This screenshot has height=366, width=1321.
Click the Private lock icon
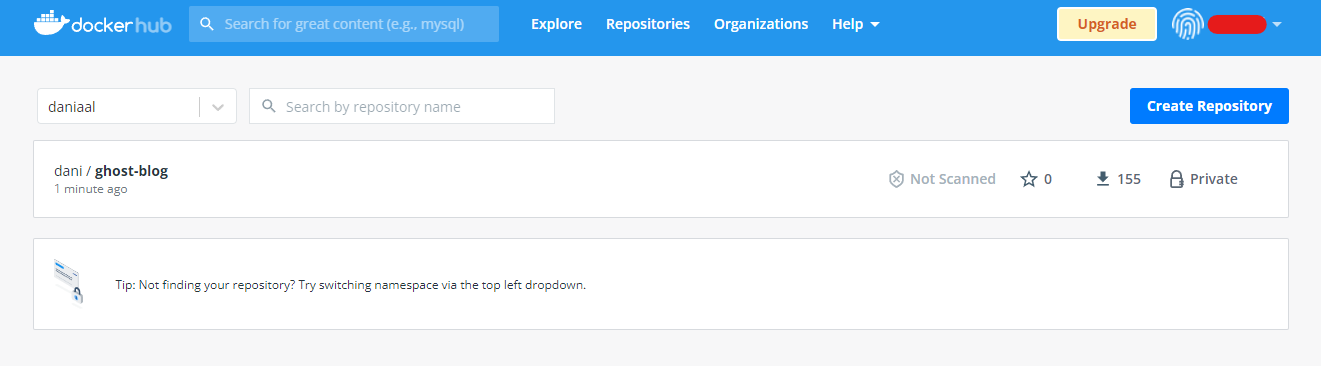(1177, 179)
